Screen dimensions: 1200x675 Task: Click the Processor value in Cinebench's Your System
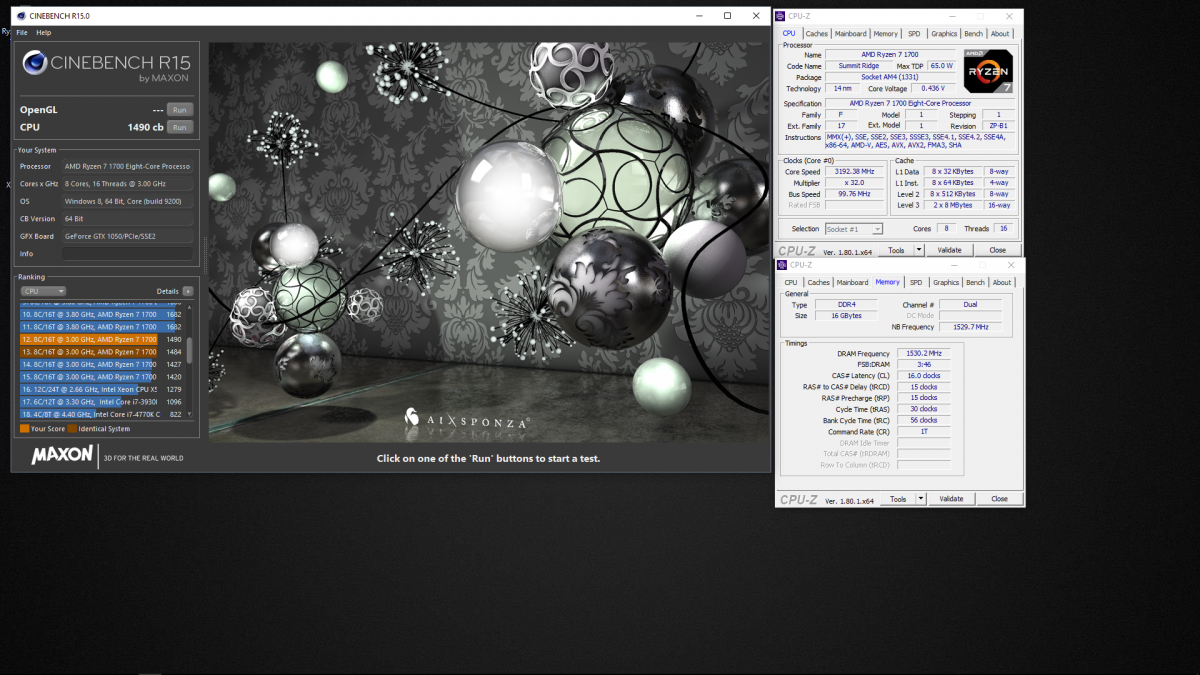pyautogui.click(x=127, y=166)
